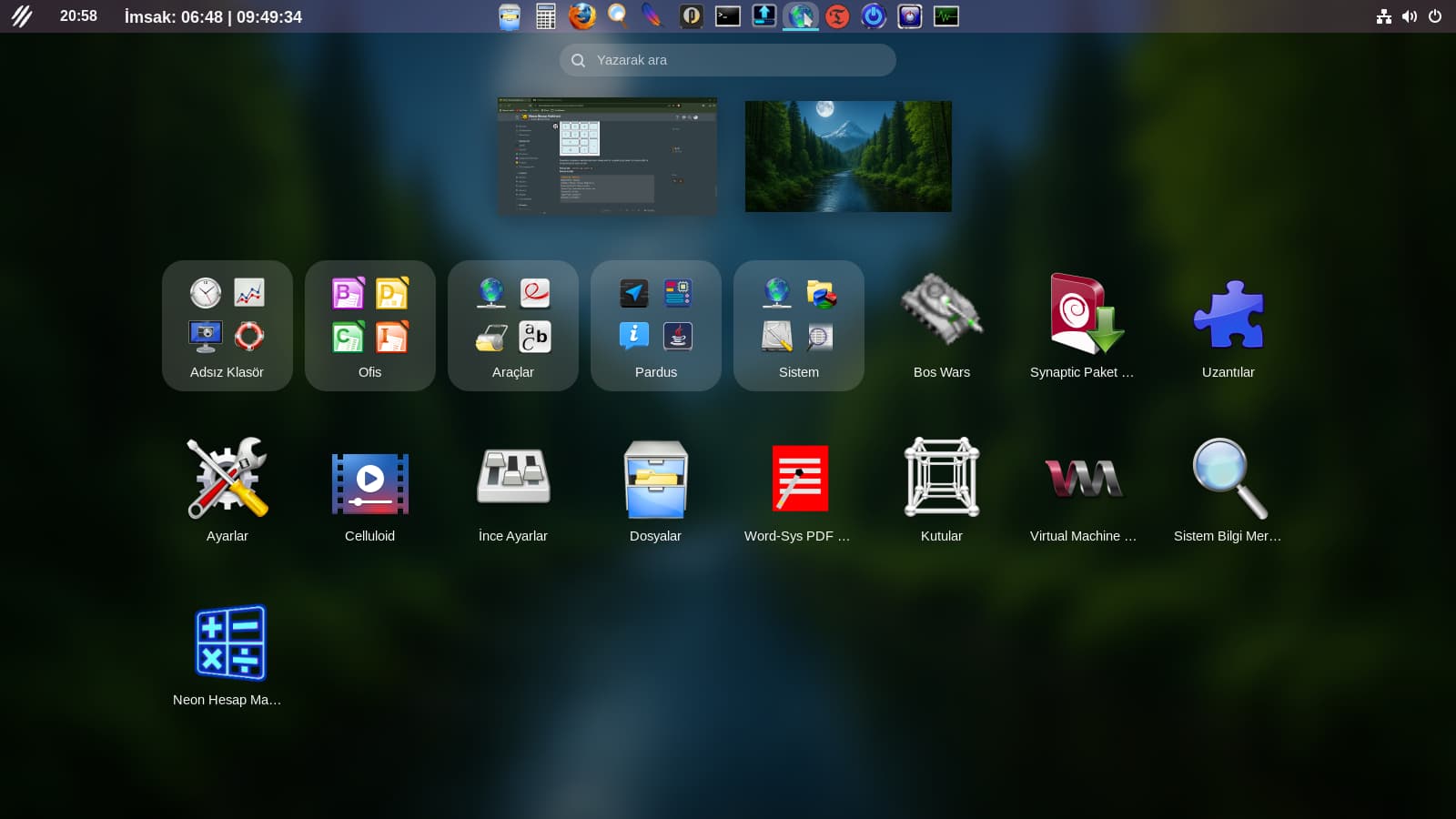Click the 'Yazarak ara' search field
This screenshot has height=819, width=1456.
coord(728,60)
